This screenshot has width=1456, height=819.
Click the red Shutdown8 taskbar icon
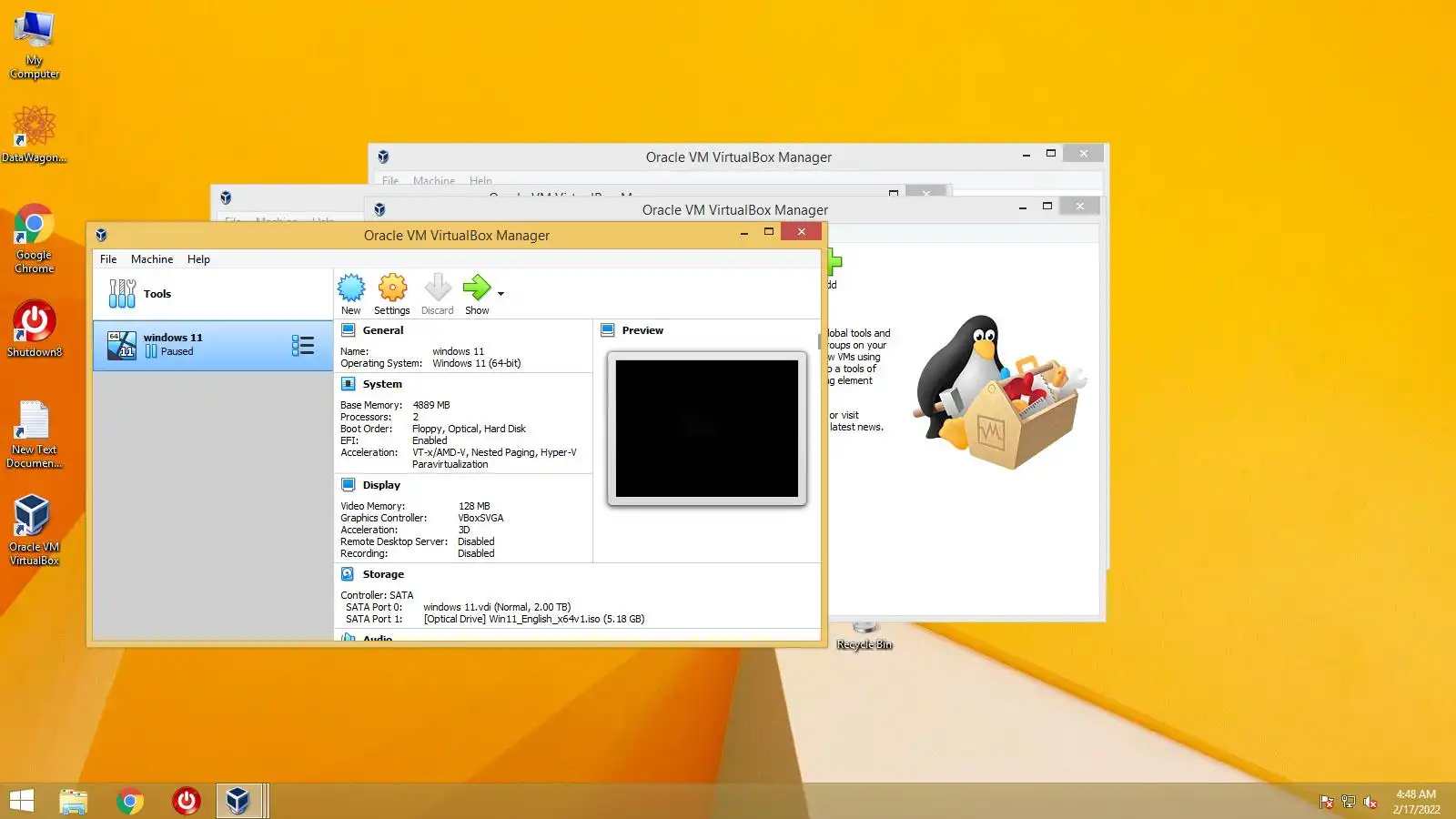coord(187,801)
